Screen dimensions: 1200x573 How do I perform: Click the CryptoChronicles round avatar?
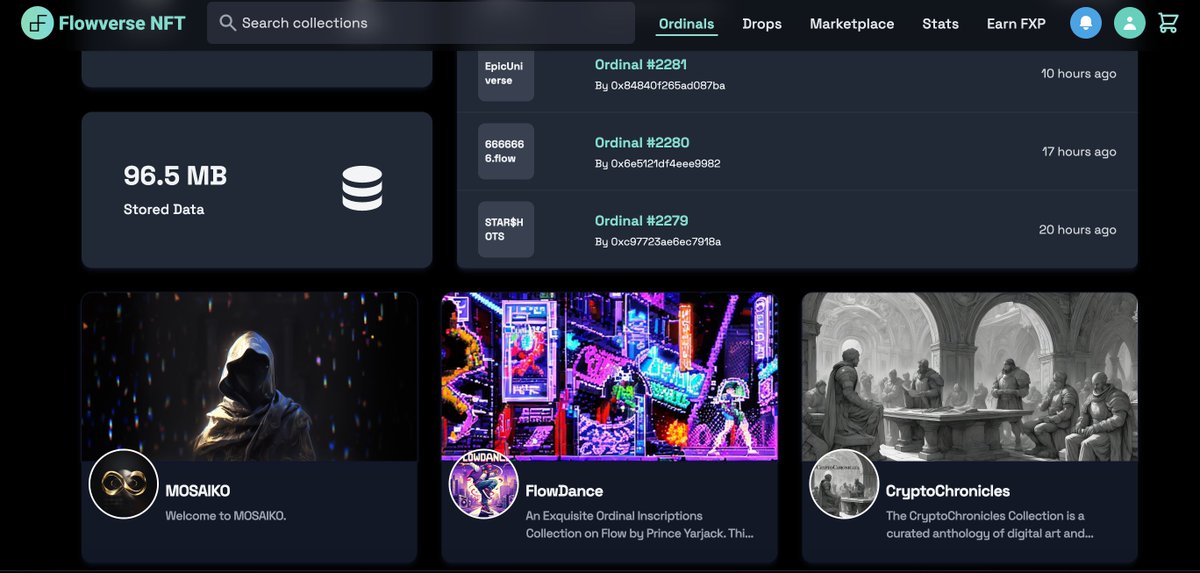844,484
